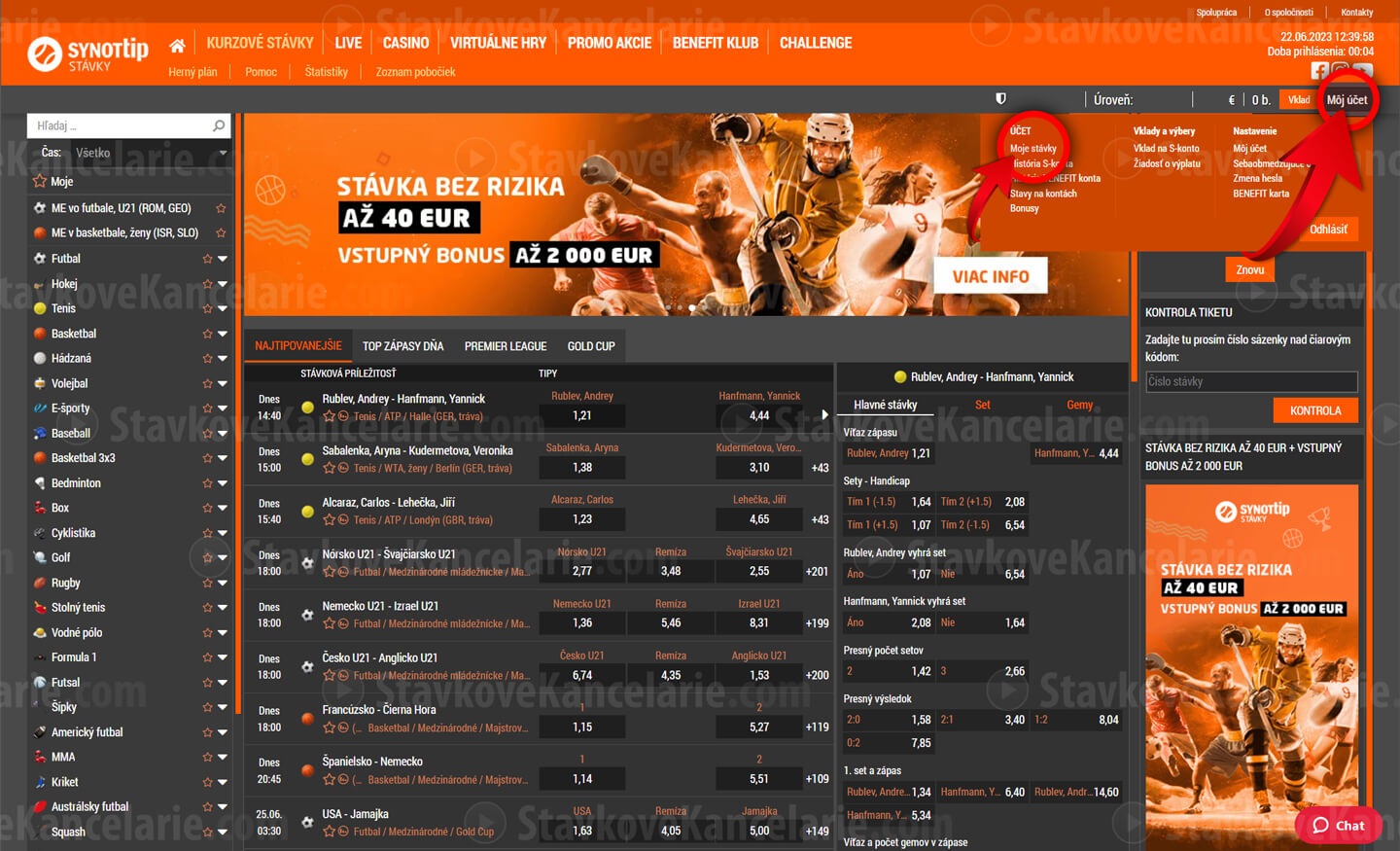The image size is (1400, 851).
Task: Toggle favorite star on Rublev - Hanfmann match
Action: (x=329, y=416)
